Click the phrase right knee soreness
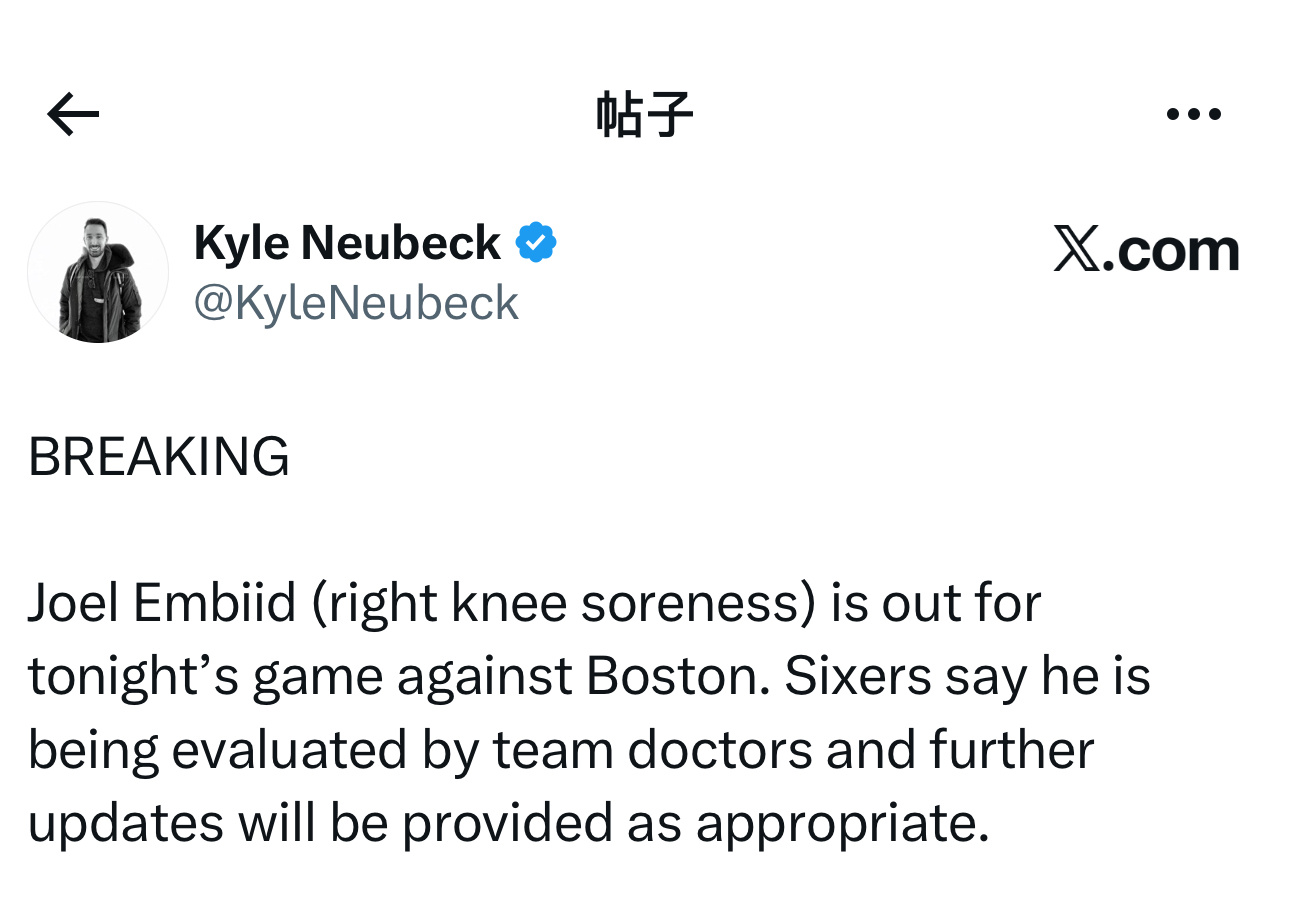This screenshot has height=912, width=1290. 563,604
